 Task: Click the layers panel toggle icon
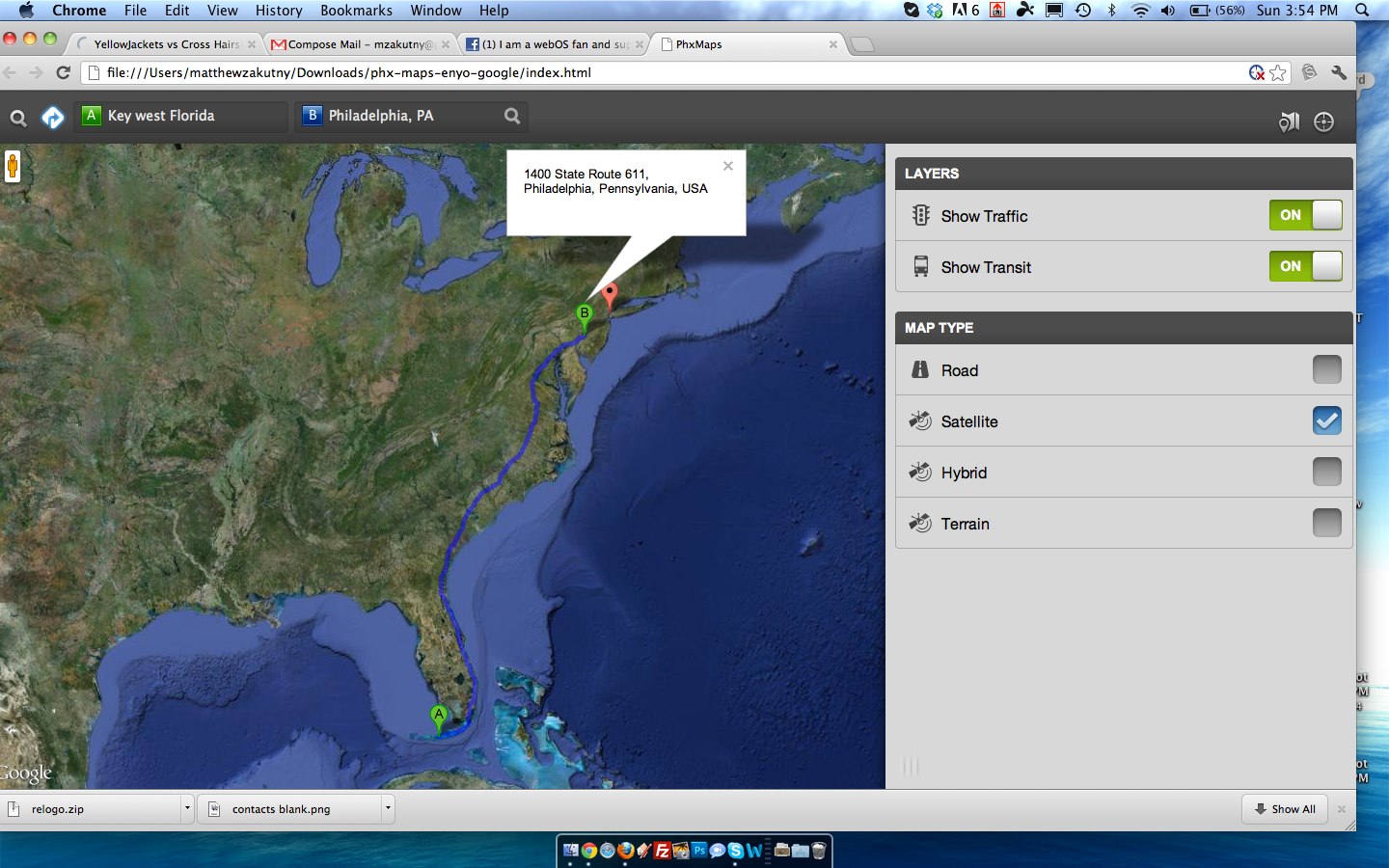(x=1289, y=122)
